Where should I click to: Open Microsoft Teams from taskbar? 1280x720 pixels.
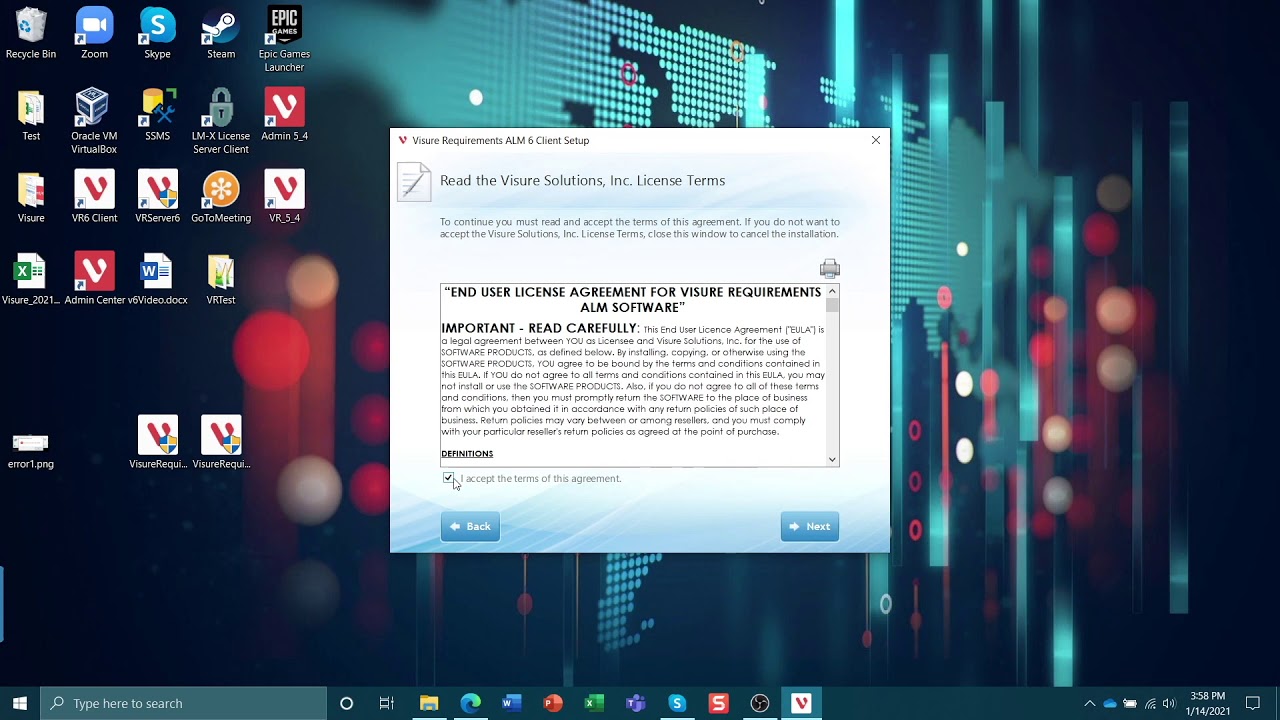point(635,703)
